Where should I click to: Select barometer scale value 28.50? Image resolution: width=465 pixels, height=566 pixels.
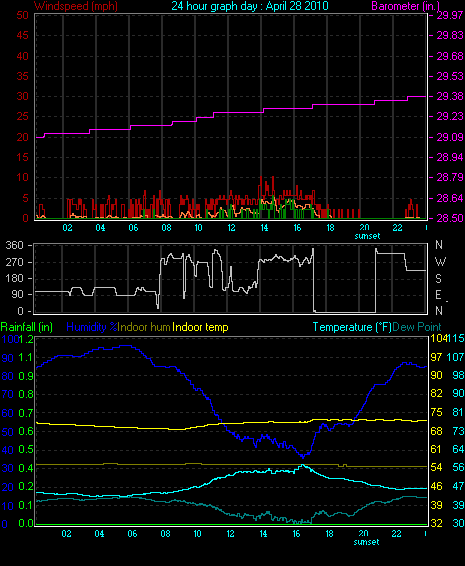tap(450, 218)
